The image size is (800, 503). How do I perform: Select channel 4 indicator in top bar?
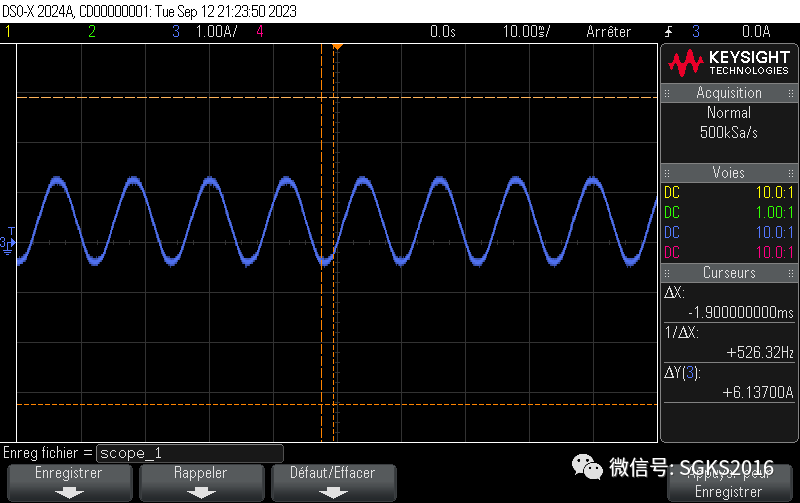[x=260, y=32]
